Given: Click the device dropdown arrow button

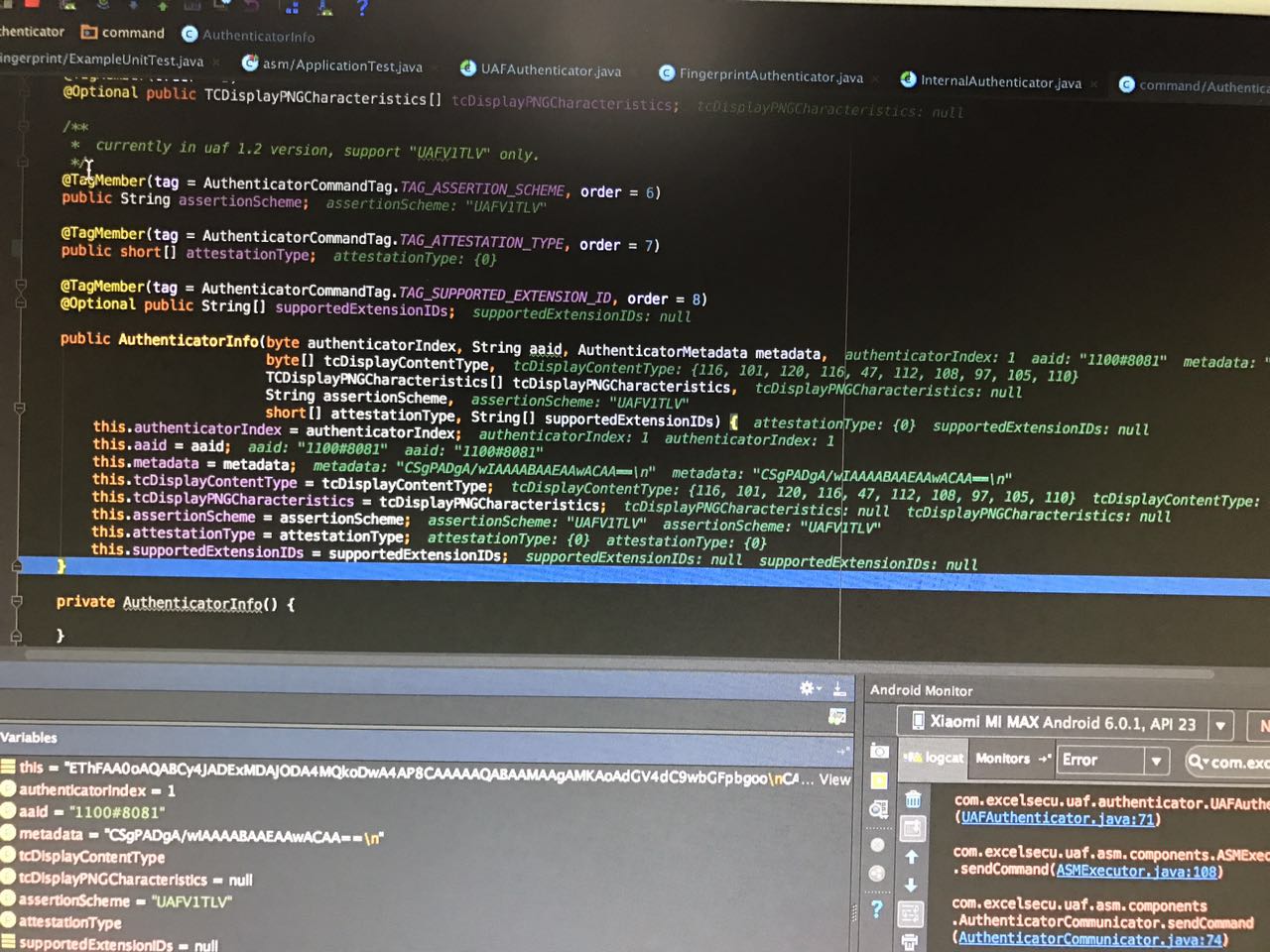Looking at the screenshot, I should (x=1220, y=725).
